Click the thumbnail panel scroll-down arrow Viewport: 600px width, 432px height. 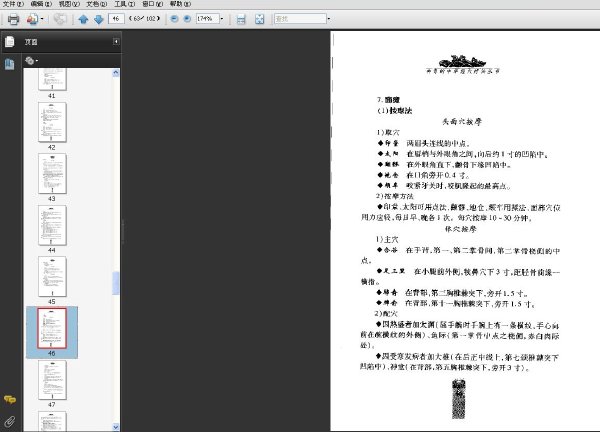(x=116, y=427)
